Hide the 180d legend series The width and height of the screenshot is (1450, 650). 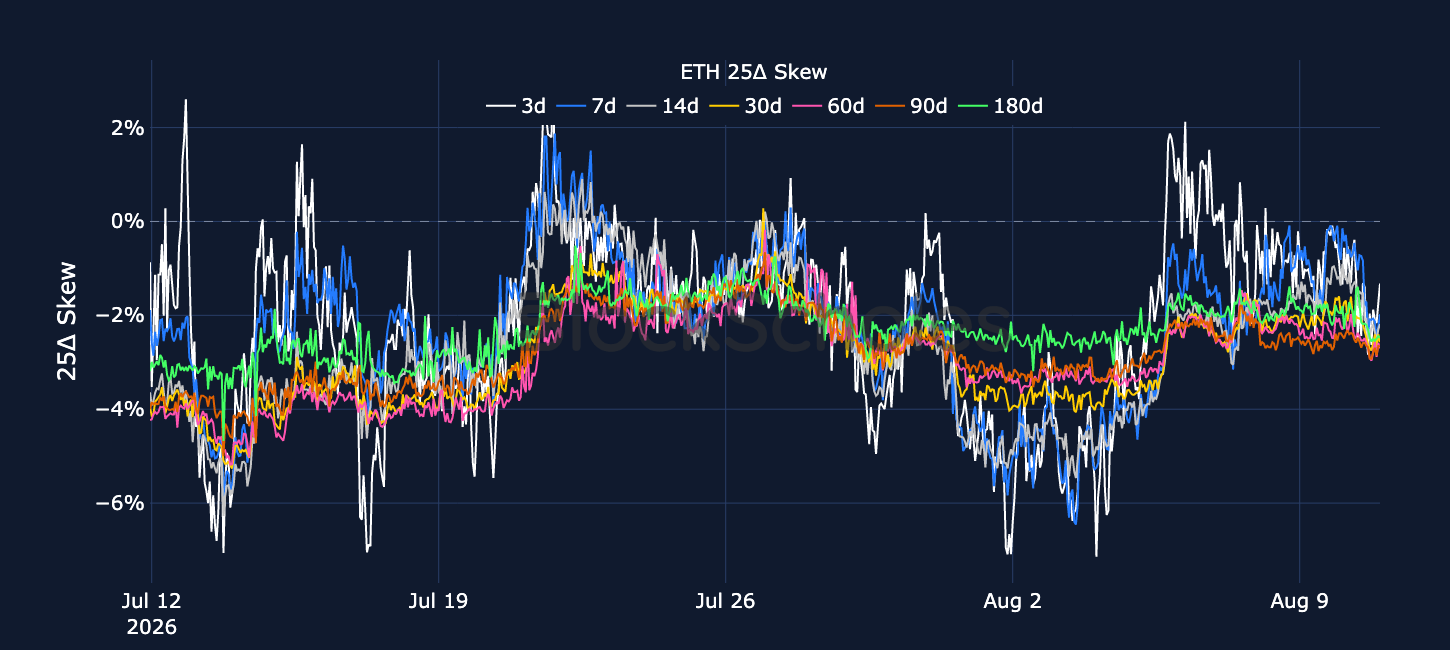[1000, 105]
